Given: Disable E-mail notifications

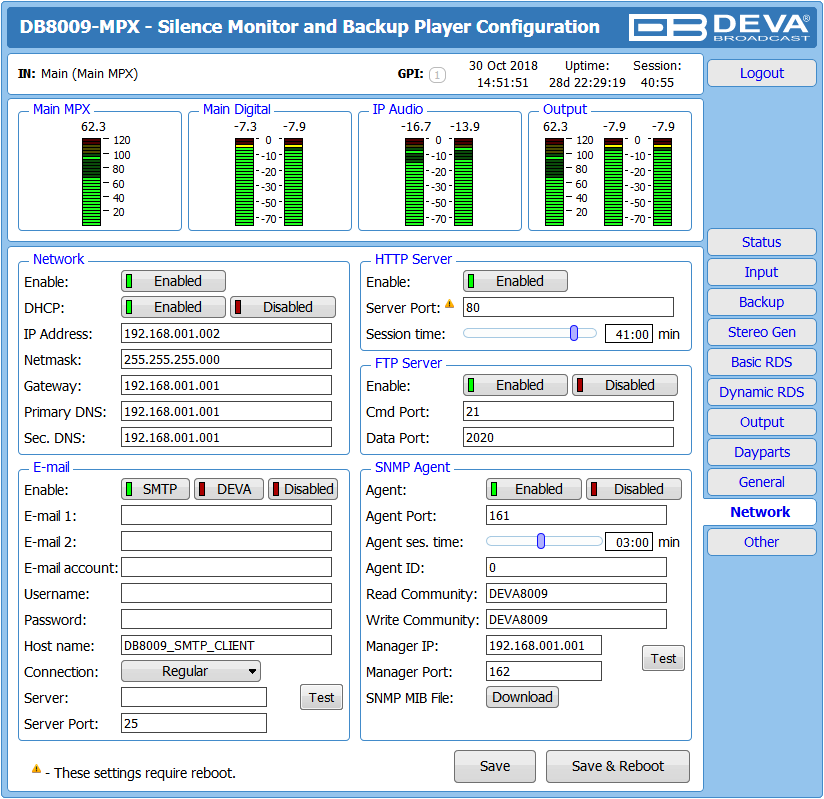Looking at the screenshot, I should pos(303,489).
